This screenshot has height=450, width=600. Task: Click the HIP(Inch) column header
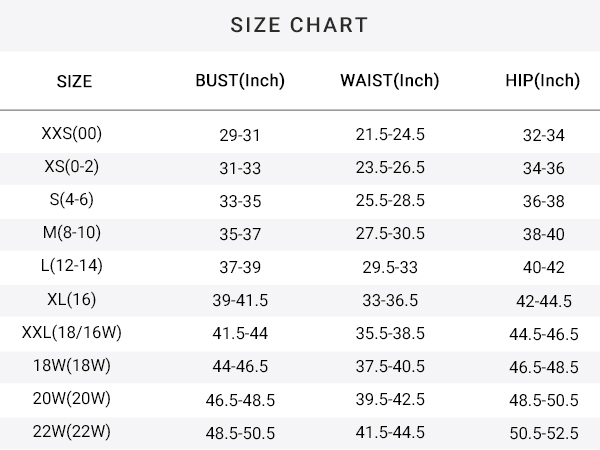543,81
